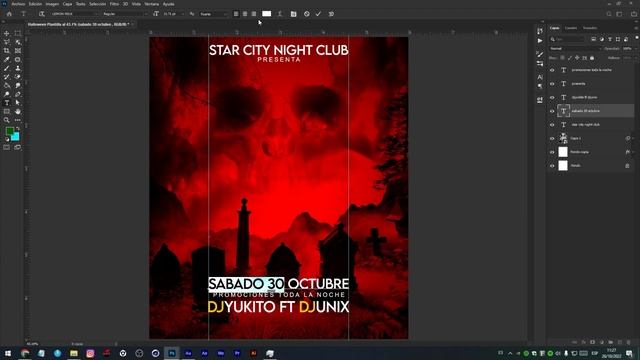Open the Imagen menu
This screenshot has width=640, height=360.
click(x=52, y=4)
